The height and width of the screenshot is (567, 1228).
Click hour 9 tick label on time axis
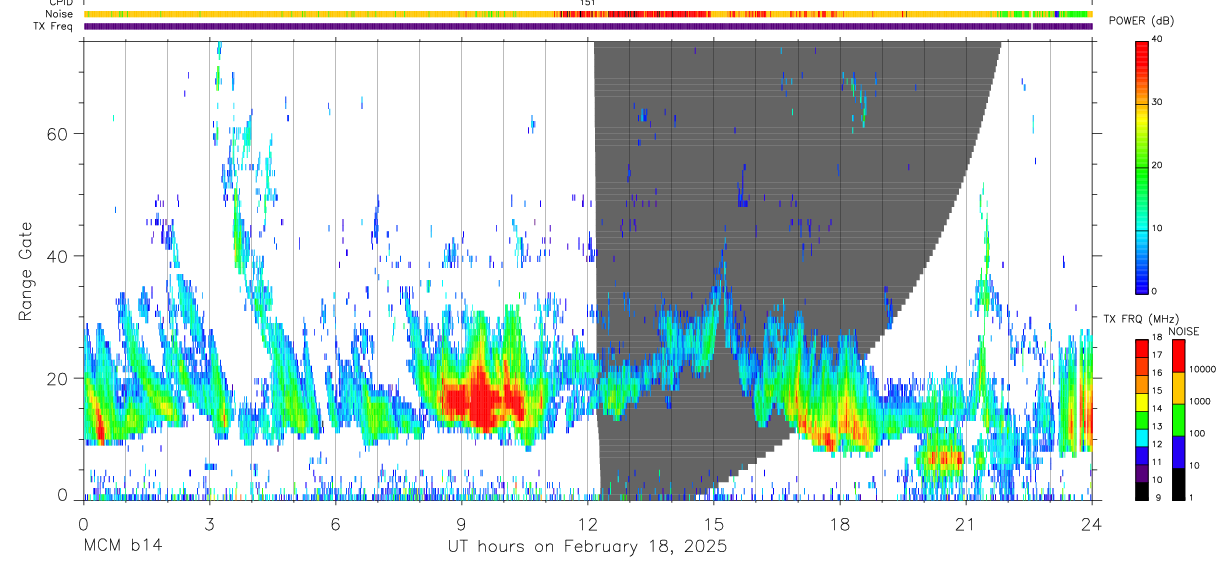[461, 523]
